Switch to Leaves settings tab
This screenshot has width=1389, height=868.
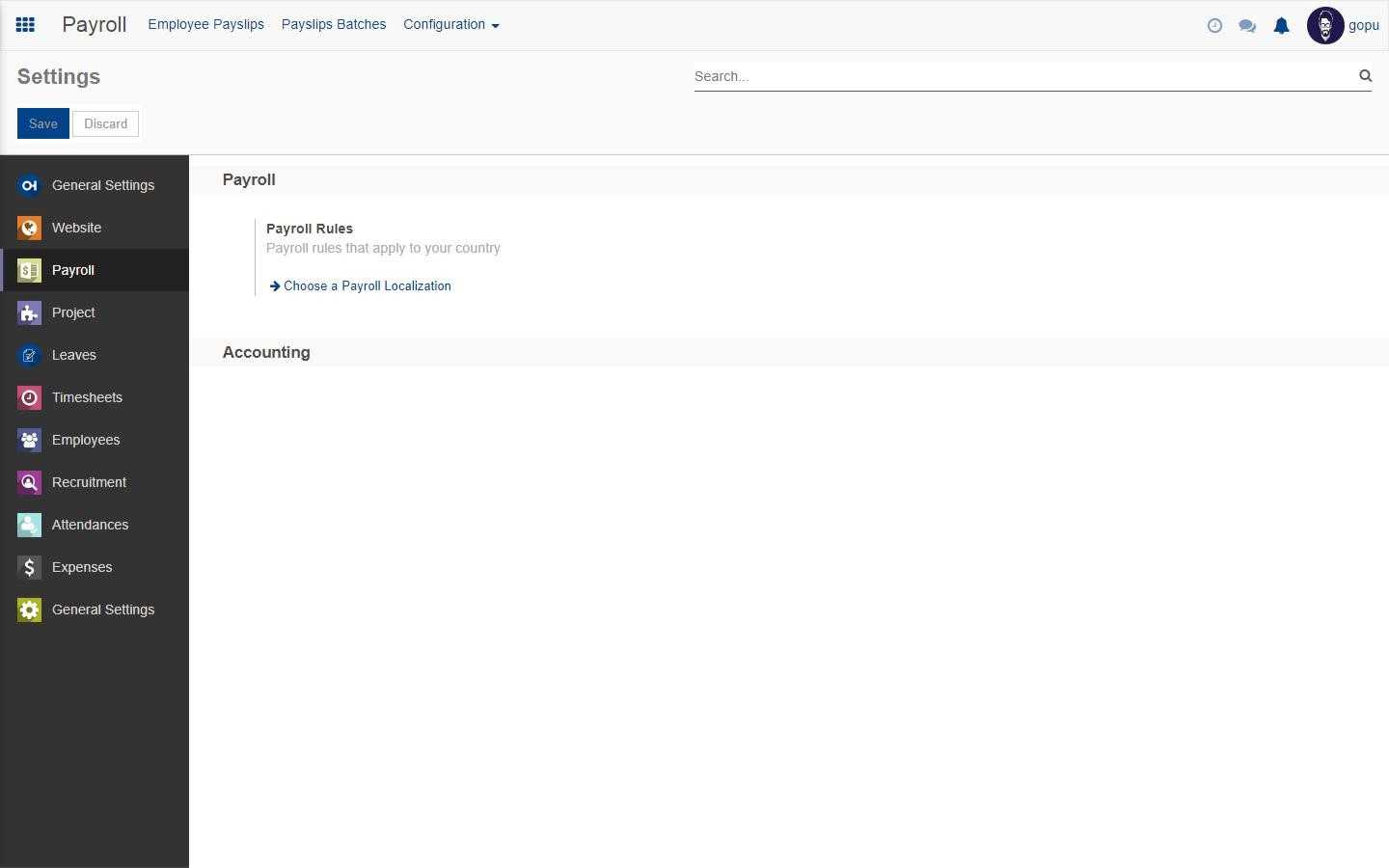click(x=73, y=355)
